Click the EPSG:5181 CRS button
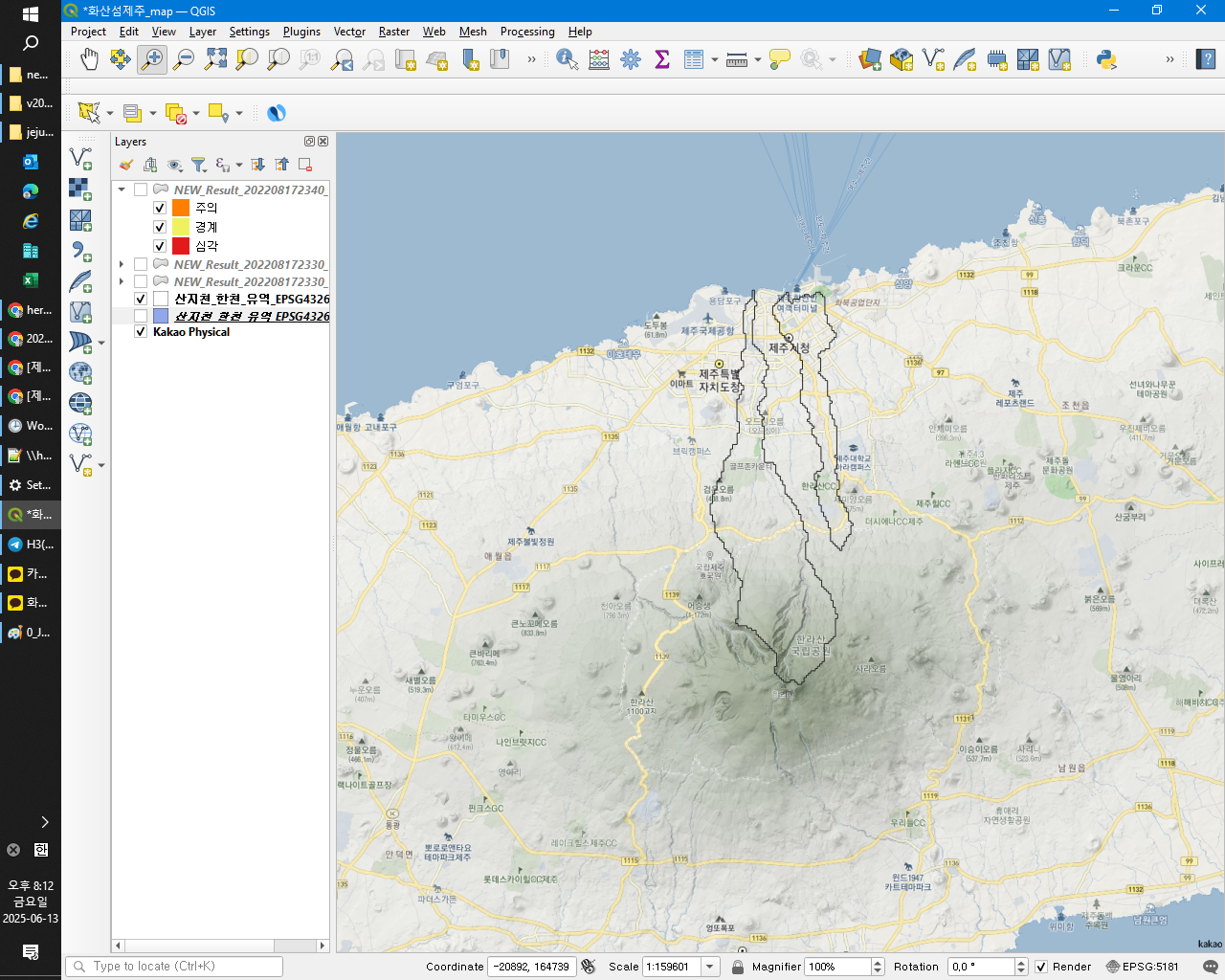 coord(1143,967)
